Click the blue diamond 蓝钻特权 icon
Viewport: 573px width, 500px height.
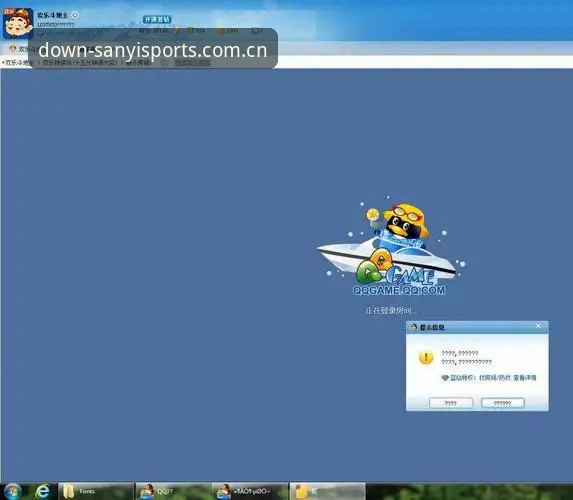coord(445,378)
